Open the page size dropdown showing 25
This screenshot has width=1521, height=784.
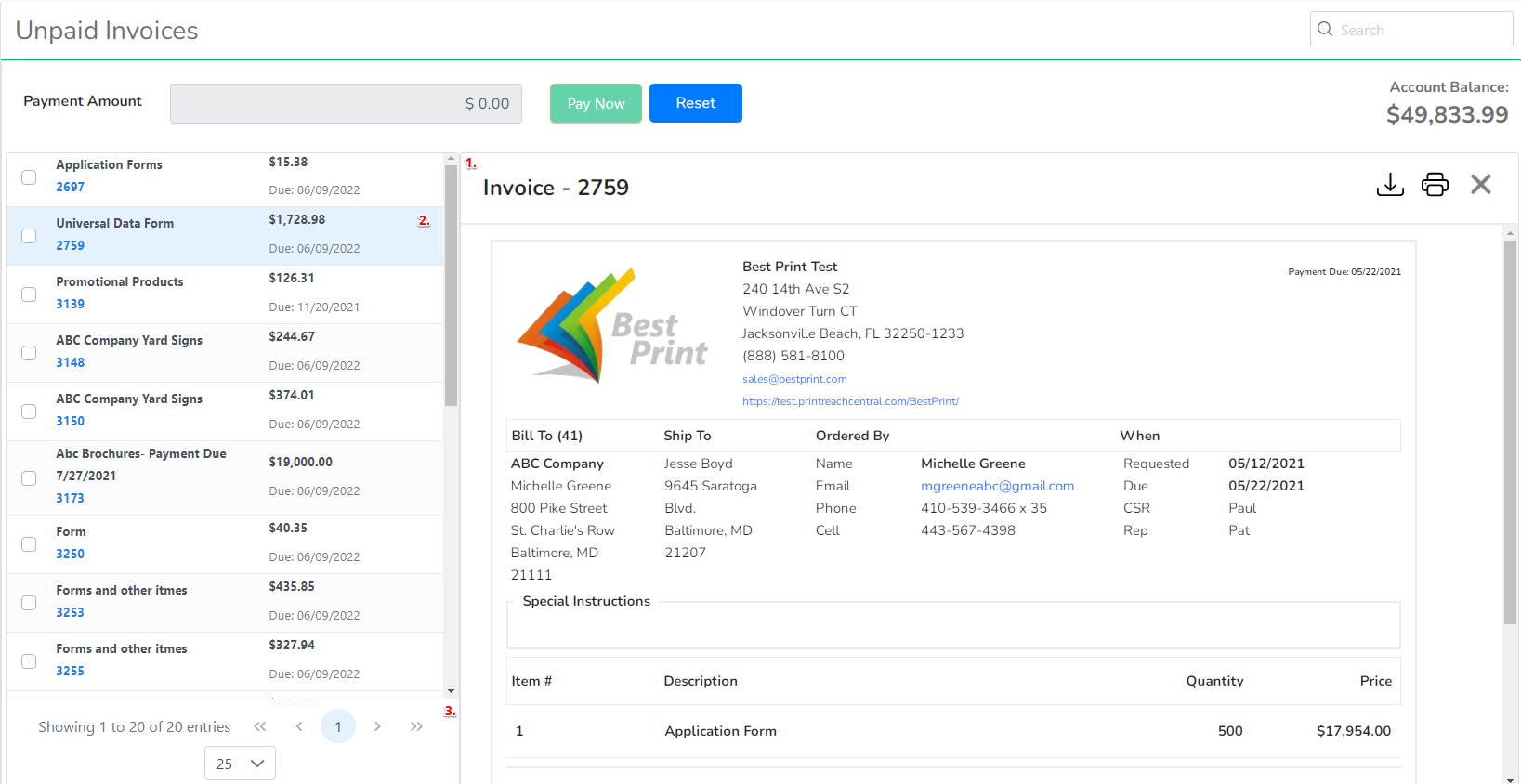240,764
